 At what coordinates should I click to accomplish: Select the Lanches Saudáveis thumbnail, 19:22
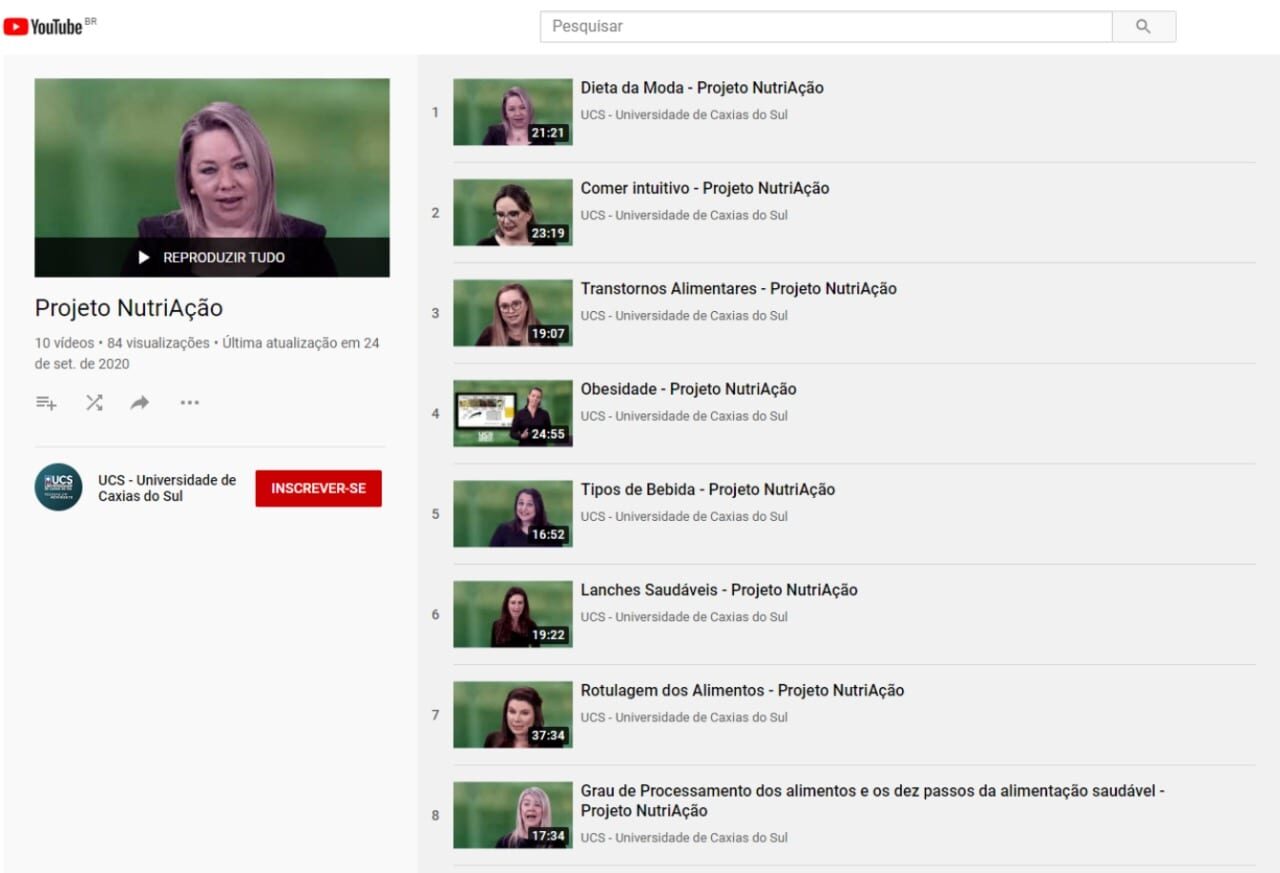(x=513, y=615)
